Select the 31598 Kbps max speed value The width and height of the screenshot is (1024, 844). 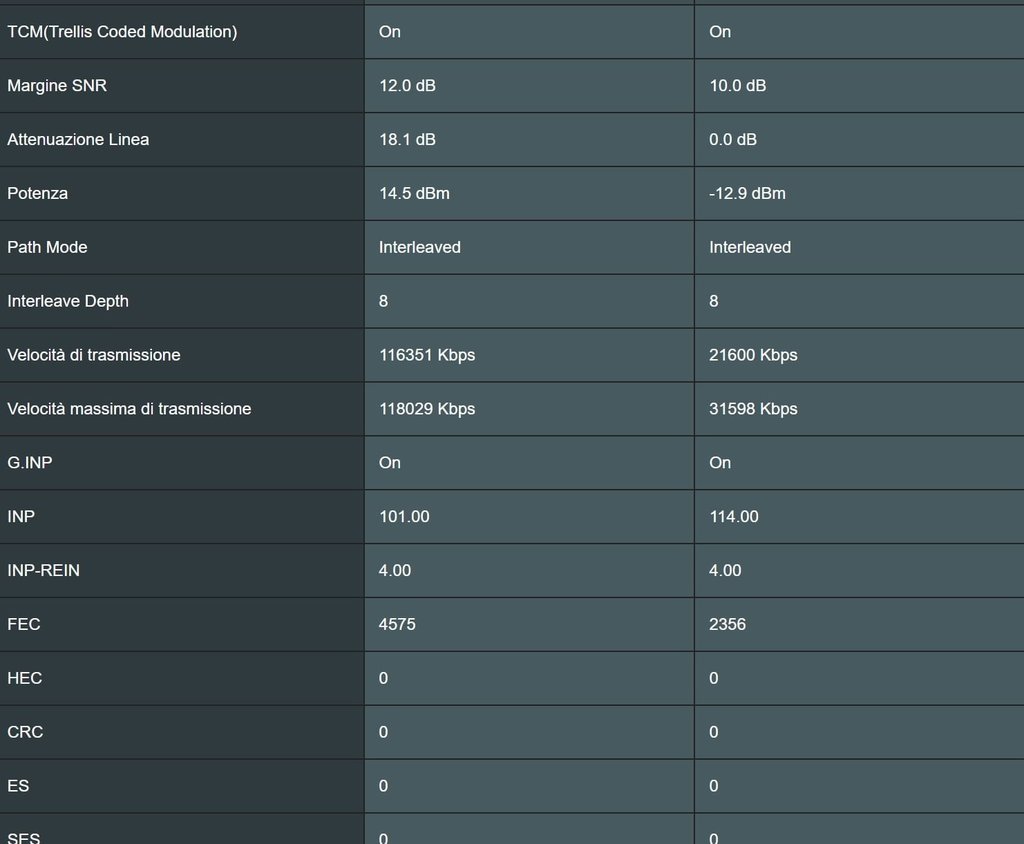[753, 409]
